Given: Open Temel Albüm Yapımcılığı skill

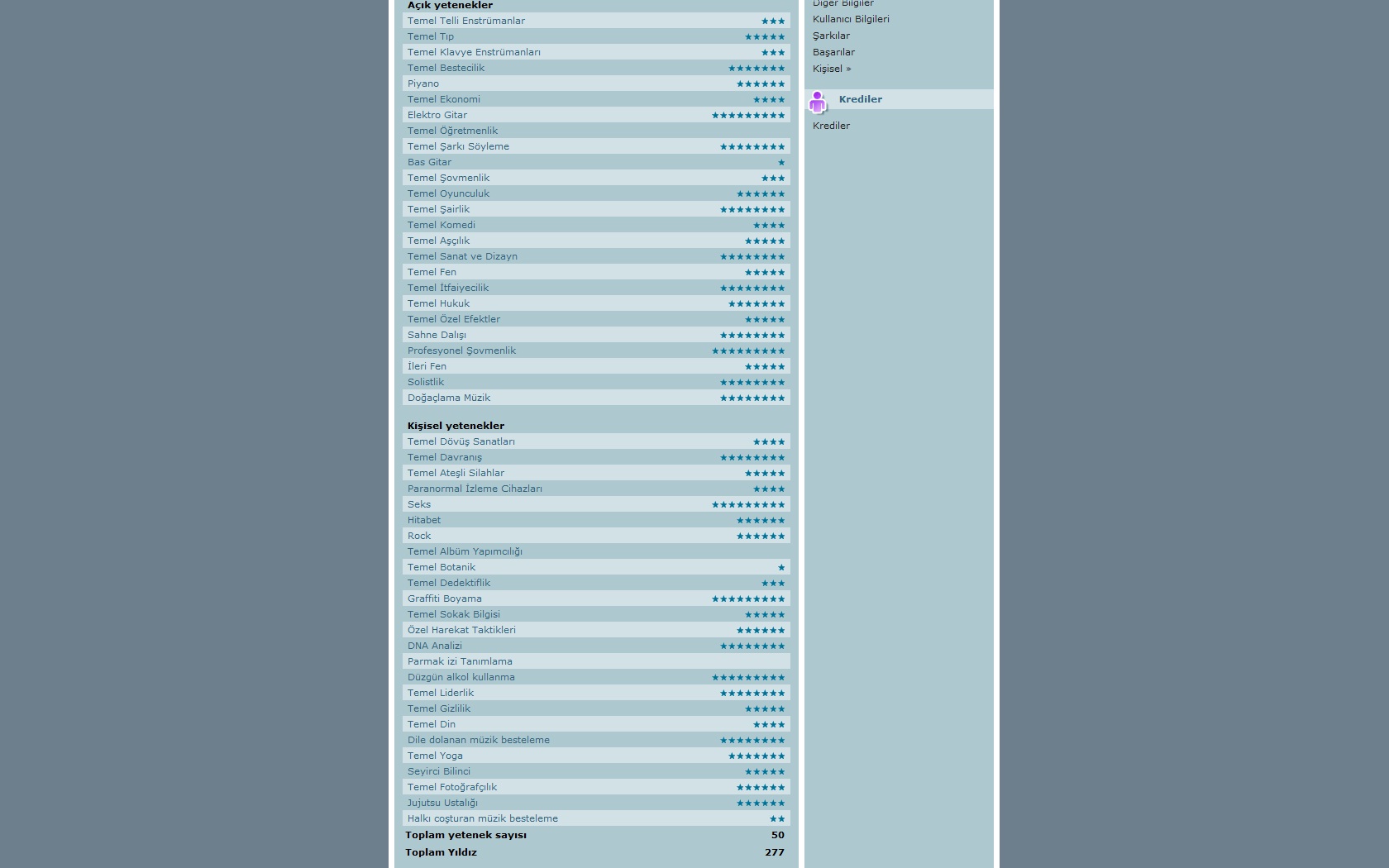Looking at the screenshot, I should 465,551.
